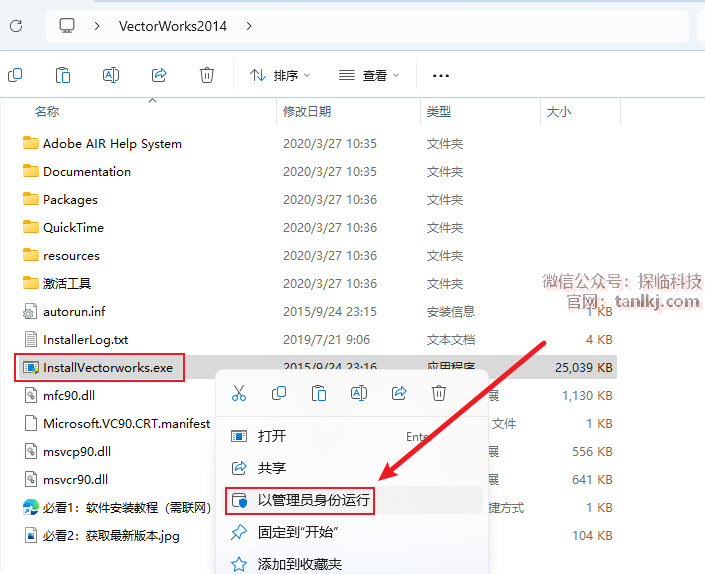Click the 安装信息 type cell of autorun.inf

point(451,311)
